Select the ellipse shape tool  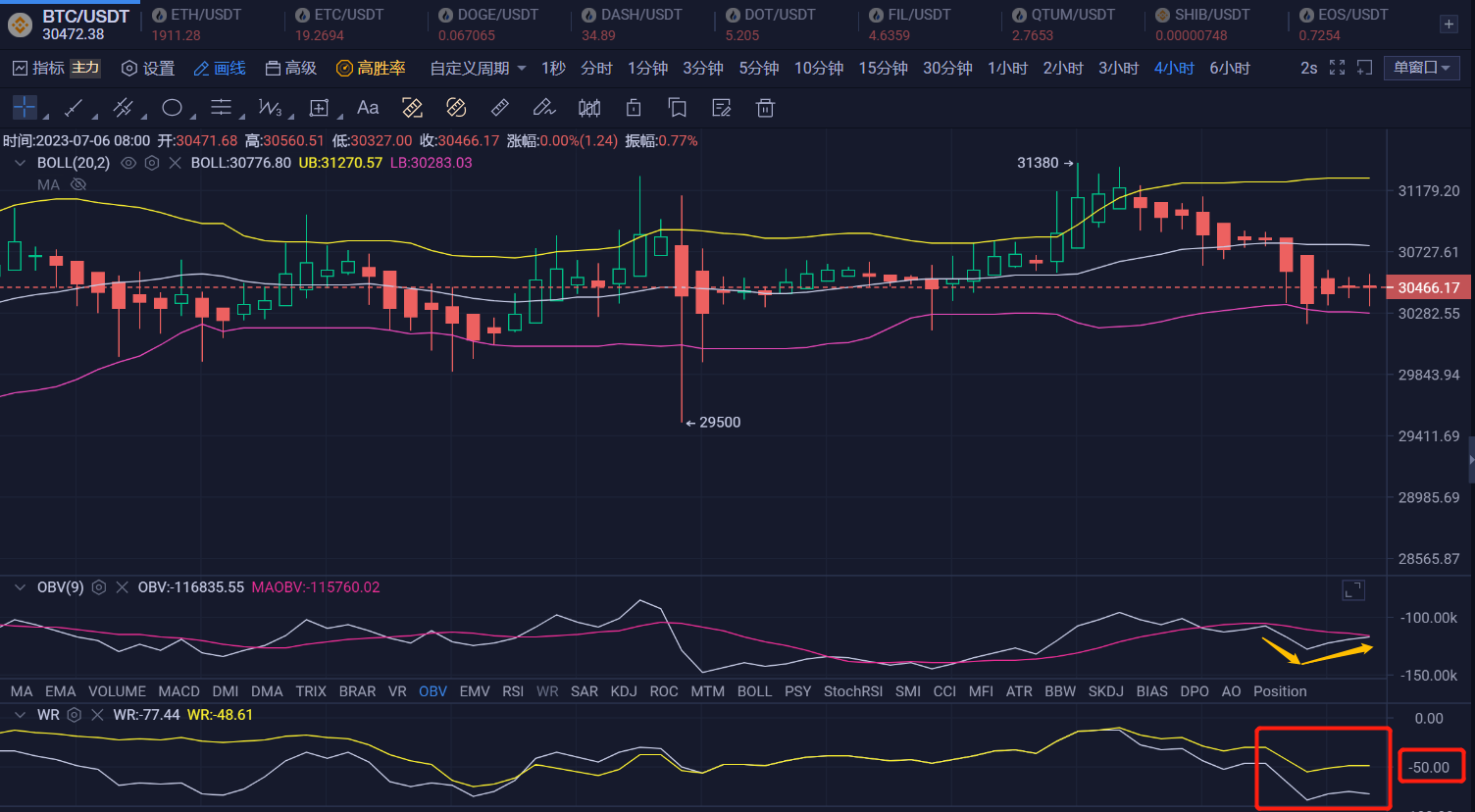pos(172,108)
